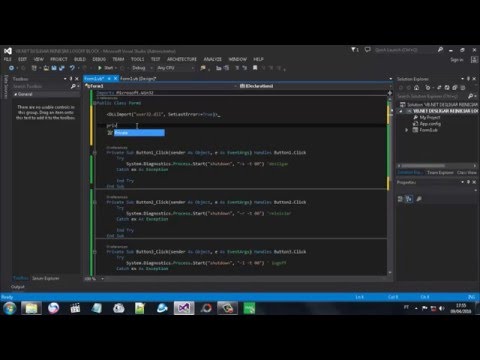
Task: Open the FILE menu
Action: pos(8,59)
